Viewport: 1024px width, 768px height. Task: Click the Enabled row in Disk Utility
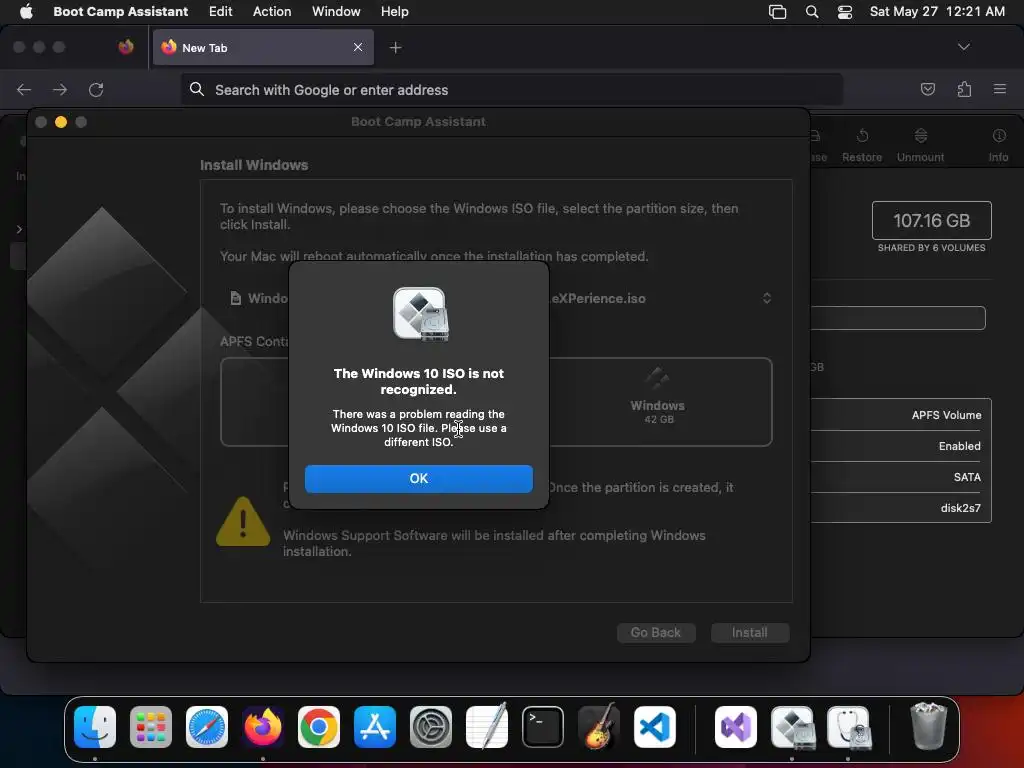coord(901,446)
